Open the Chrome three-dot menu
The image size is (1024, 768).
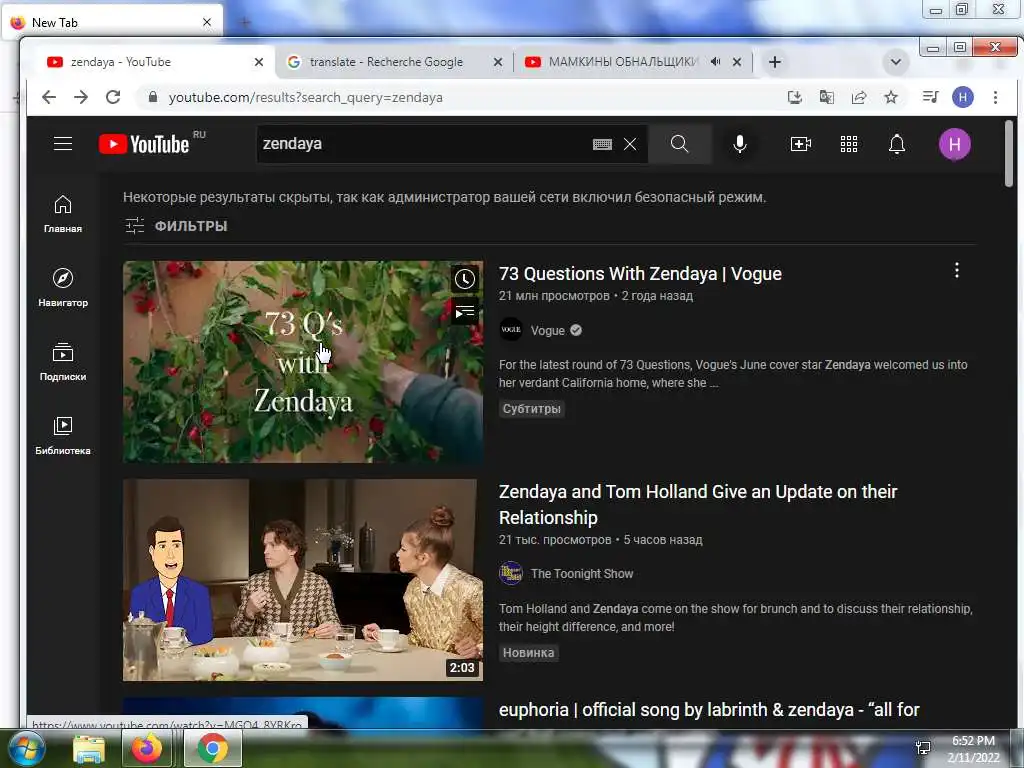(x=995, y=97)
